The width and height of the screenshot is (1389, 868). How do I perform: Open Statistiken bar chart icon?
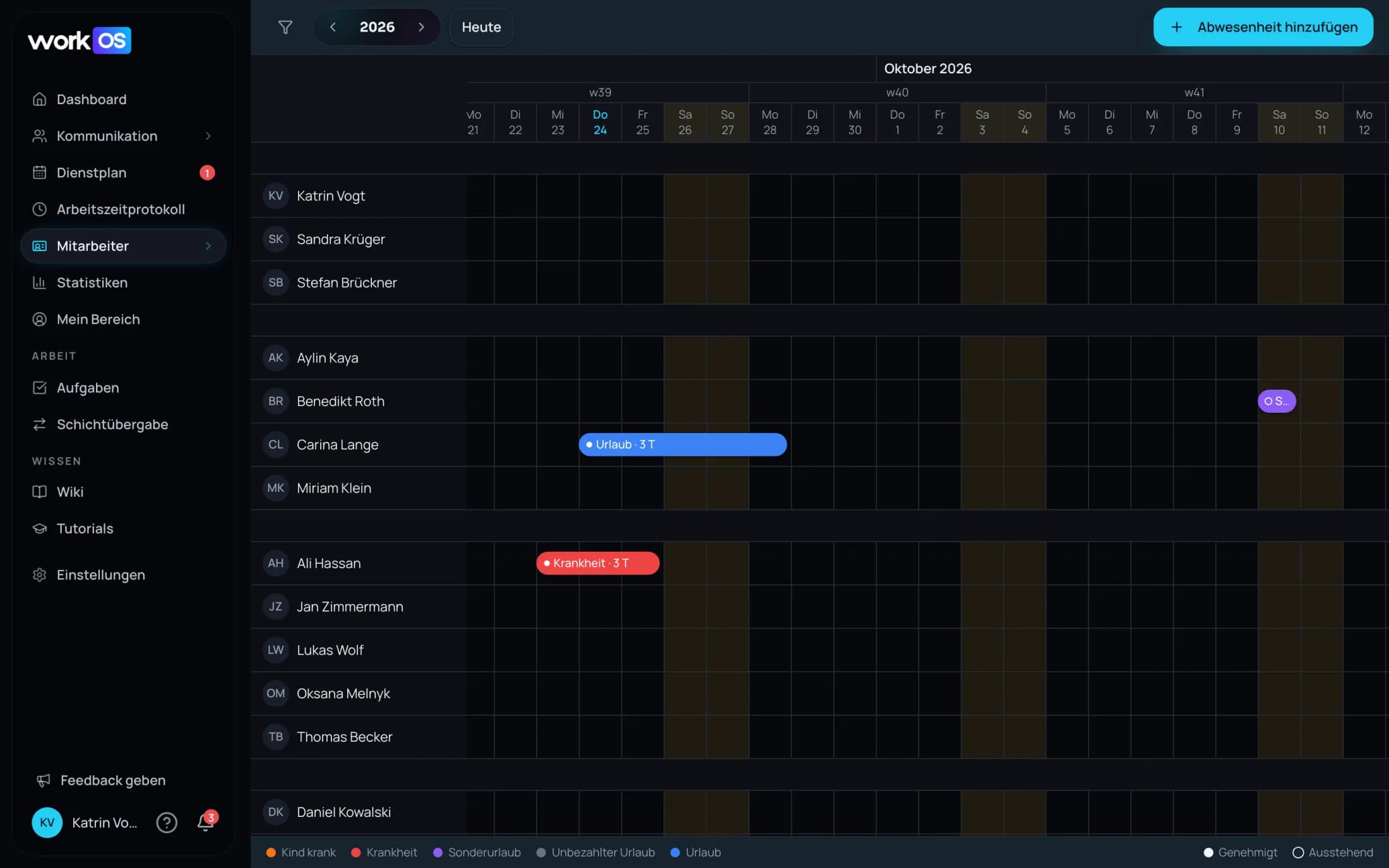(40, 282)
